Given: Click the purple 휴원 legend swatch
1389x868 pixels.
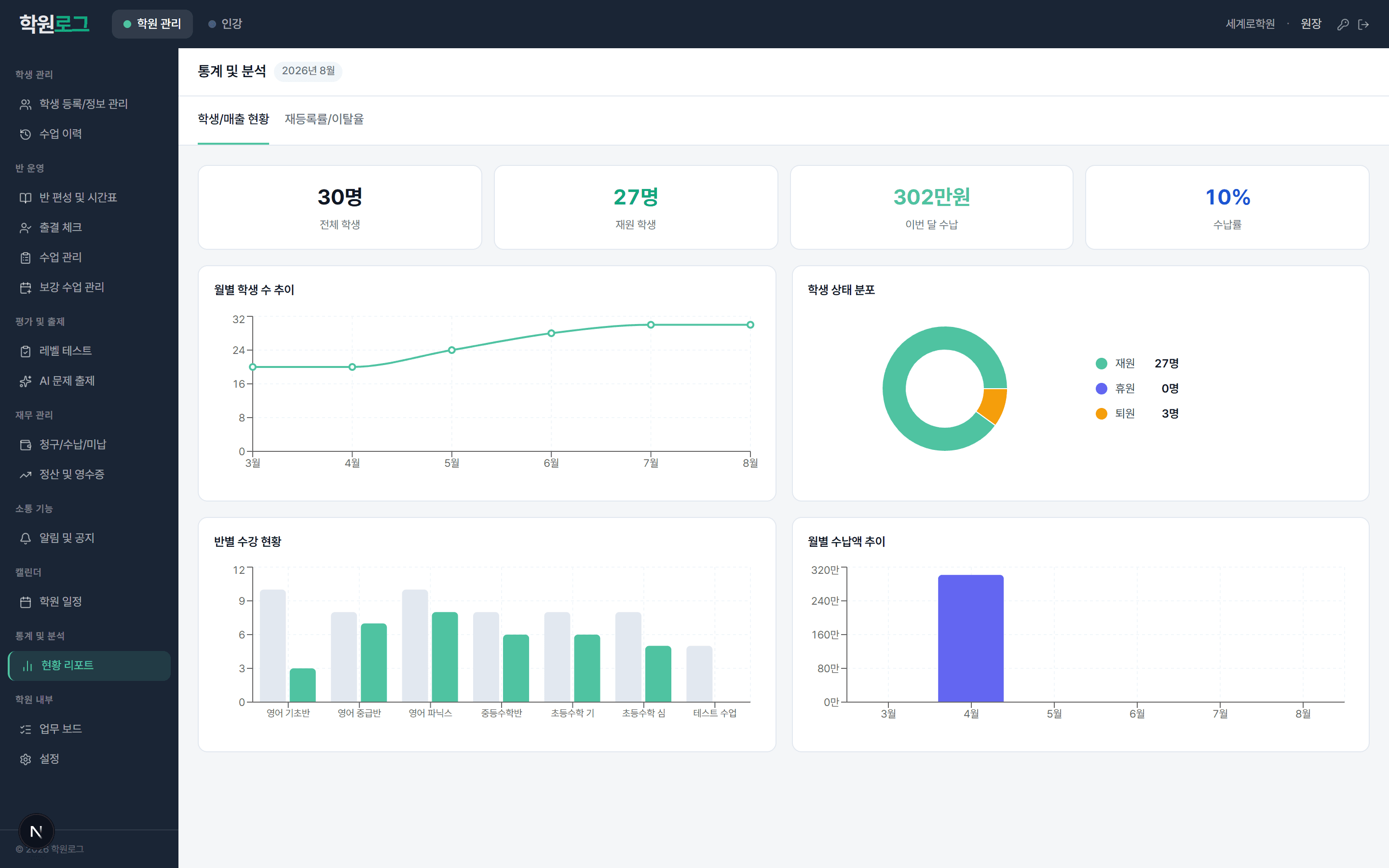Looking at the screenshot, I should coord(1101,389).
